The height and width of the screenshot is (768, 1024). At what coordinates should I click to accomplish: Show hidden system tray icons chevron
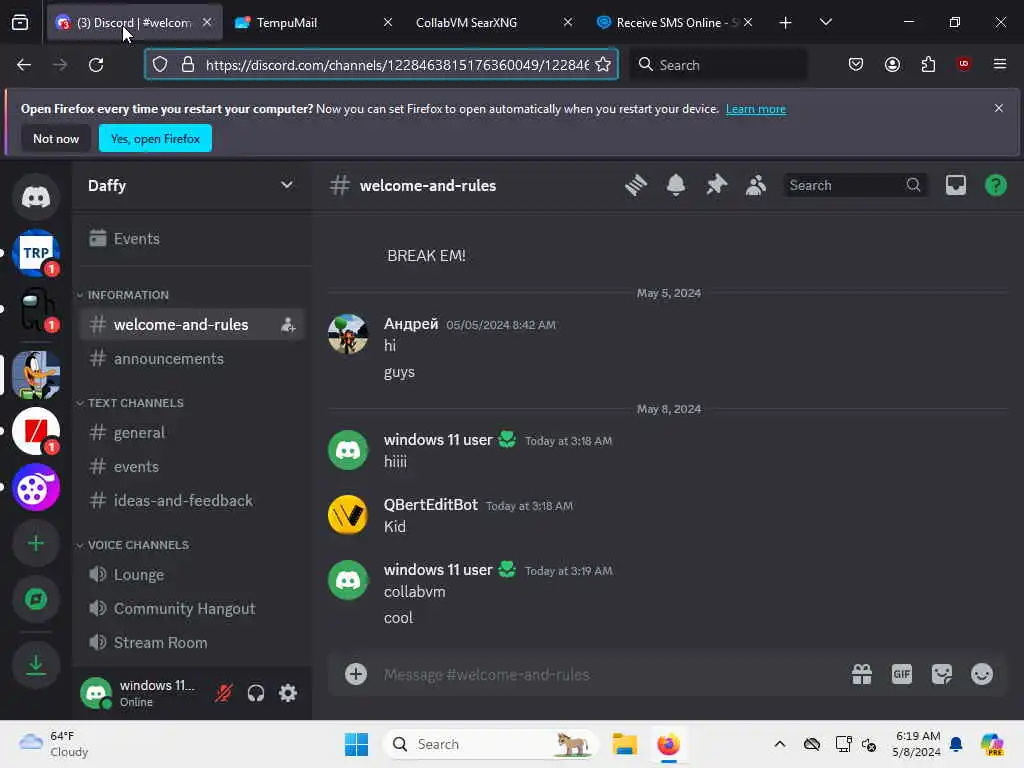click(779, 744)
